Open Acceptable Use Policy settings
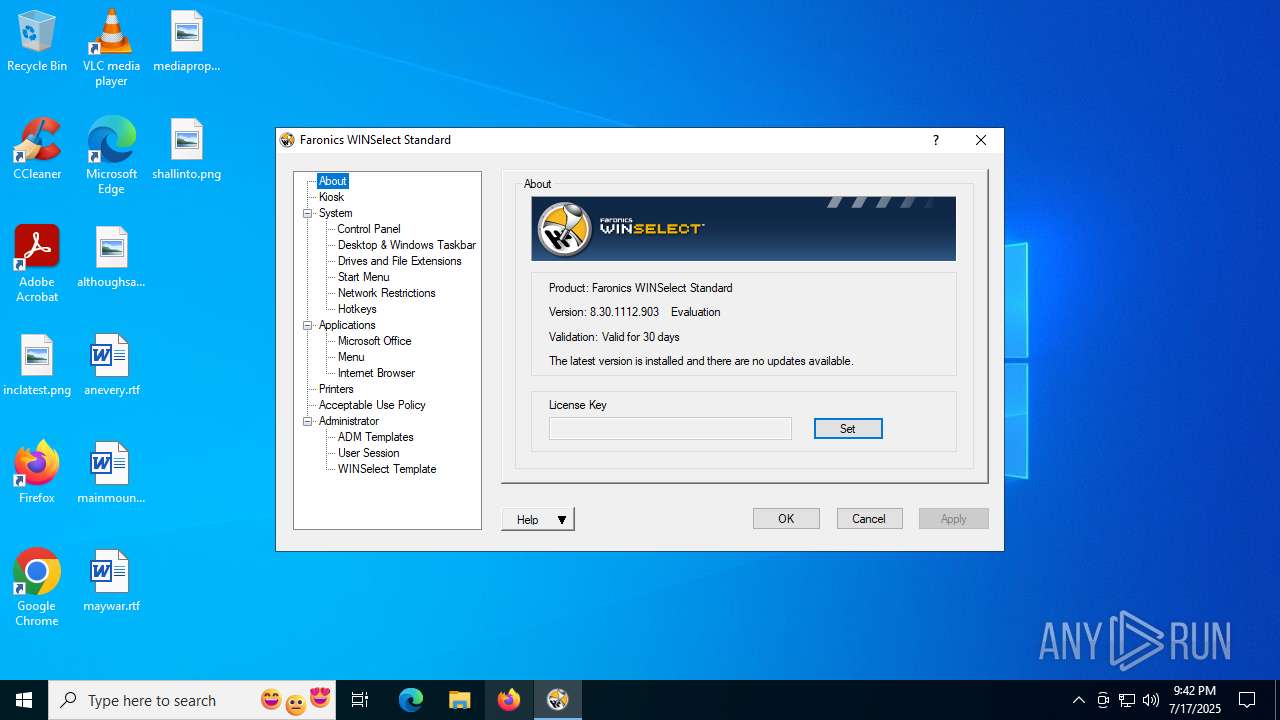 click(372, 405)
